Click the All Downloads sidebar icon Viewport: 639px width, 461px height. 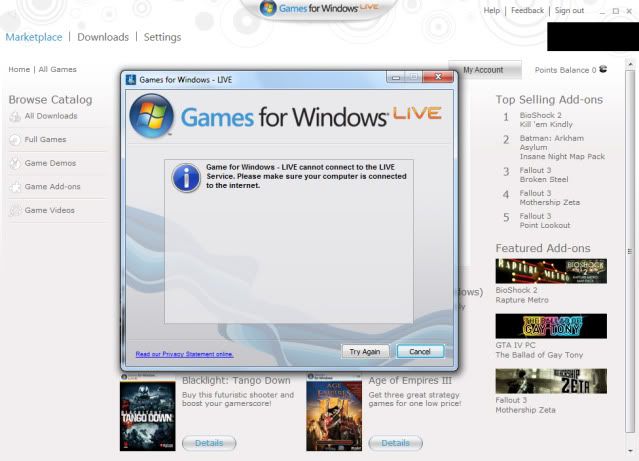tap(15, 116)
